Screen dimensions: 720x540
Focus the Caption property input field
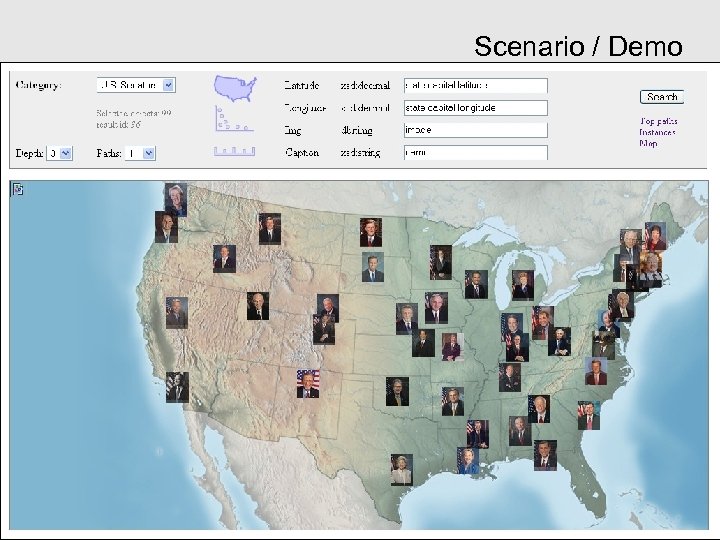click(476, 152)
